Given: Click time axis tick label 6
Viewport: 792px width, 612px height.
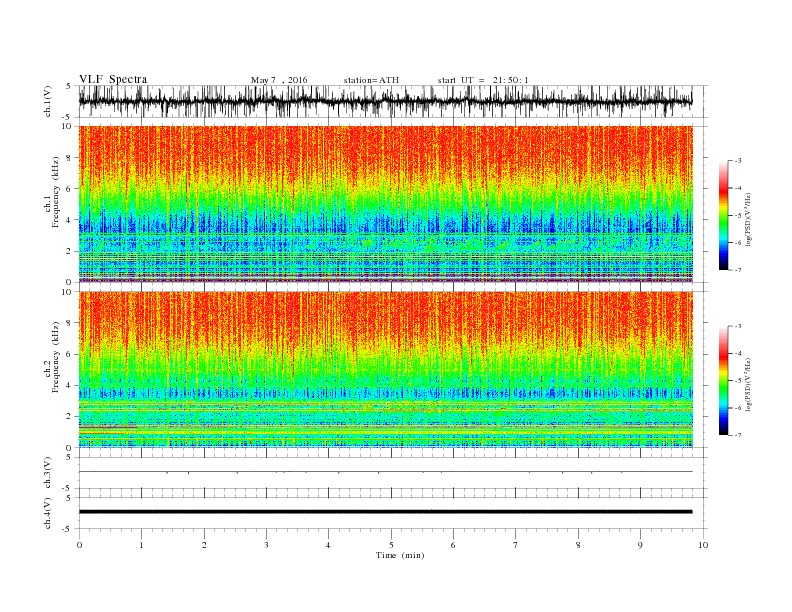Looking at the screenshot, I should click(x=453, y=545).
